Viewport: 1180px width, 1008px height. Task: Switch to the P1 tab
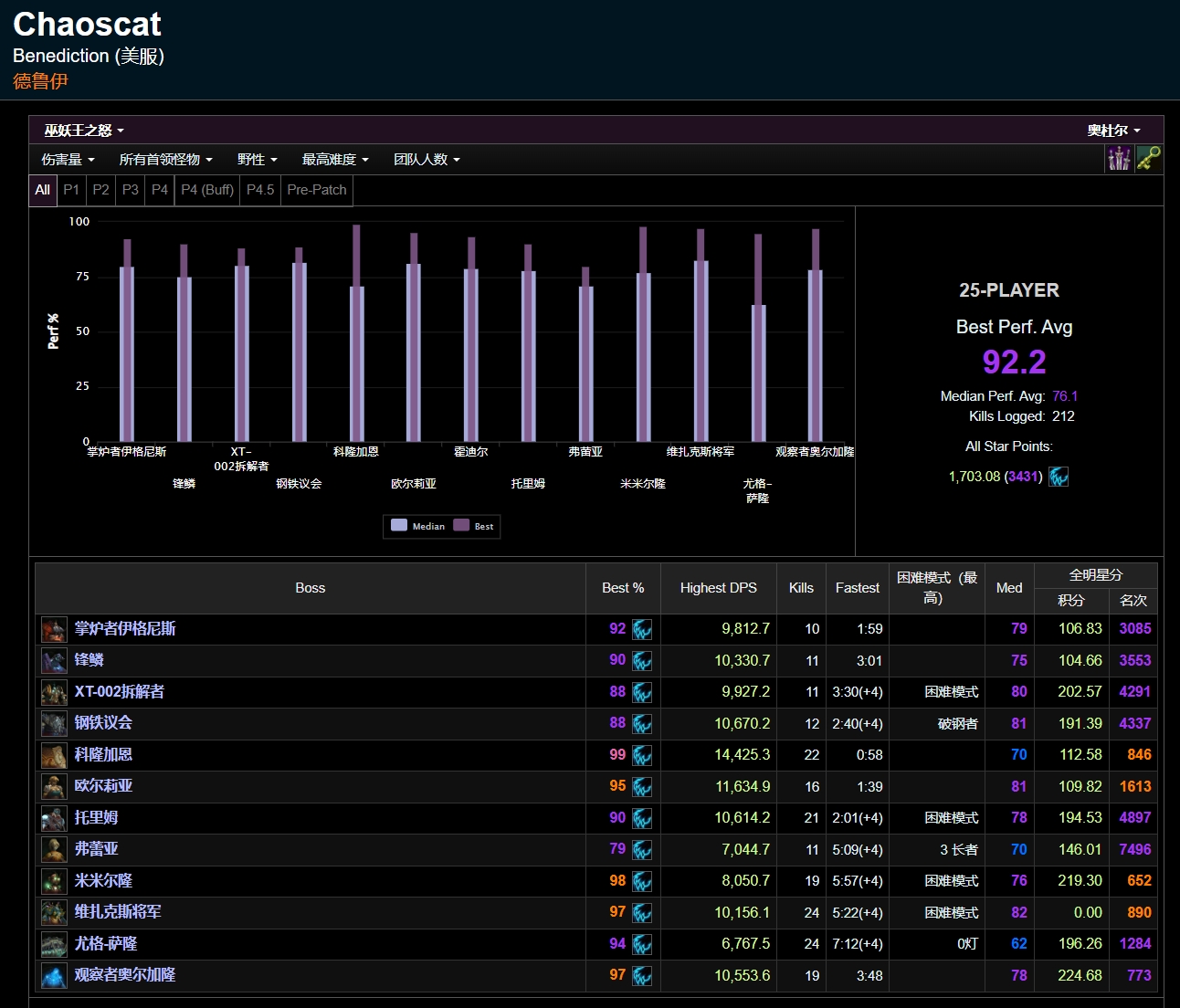tap(71, 190)
